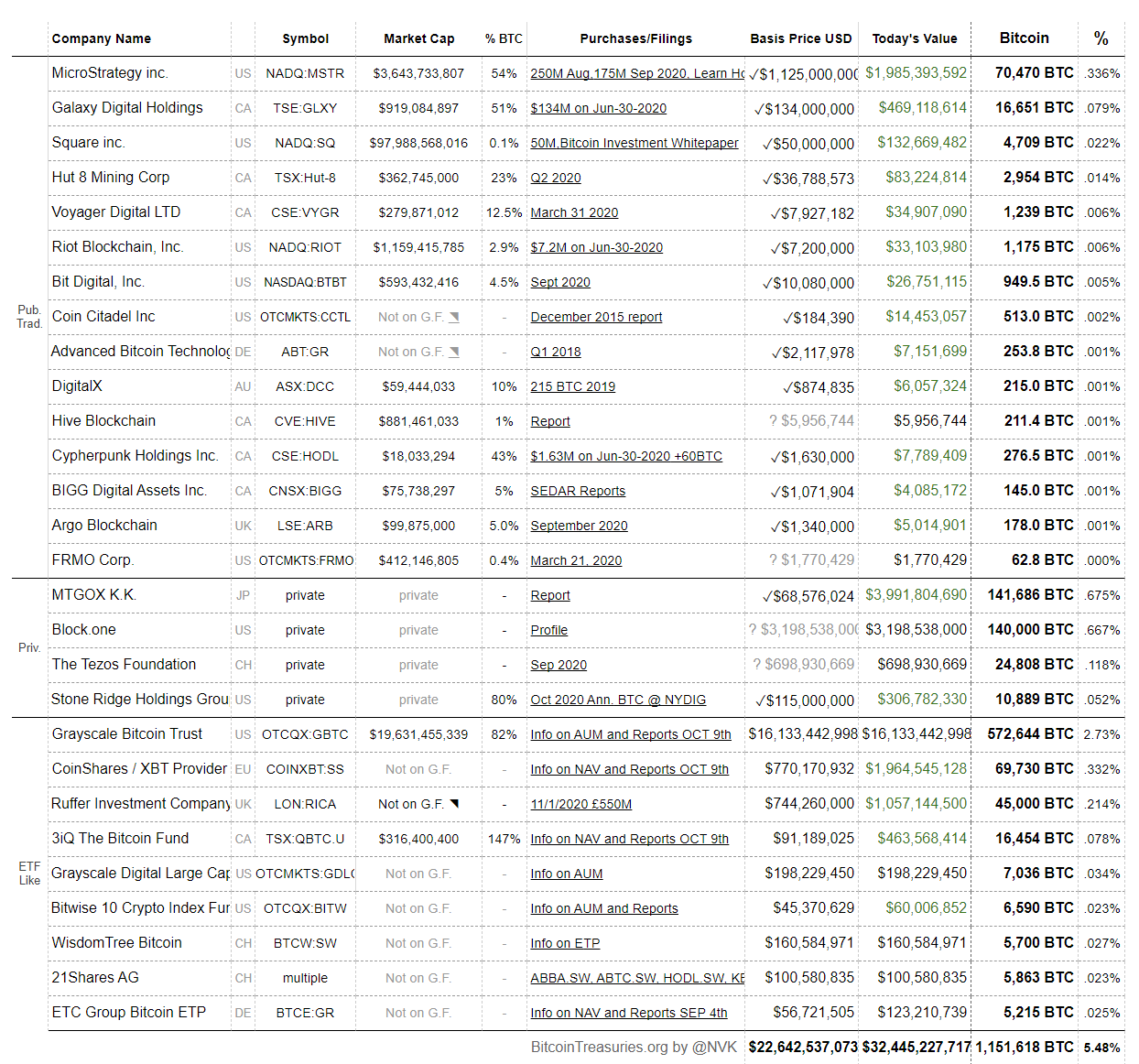Open DigitalX '215 BTC 2019' link

(572, 386)
